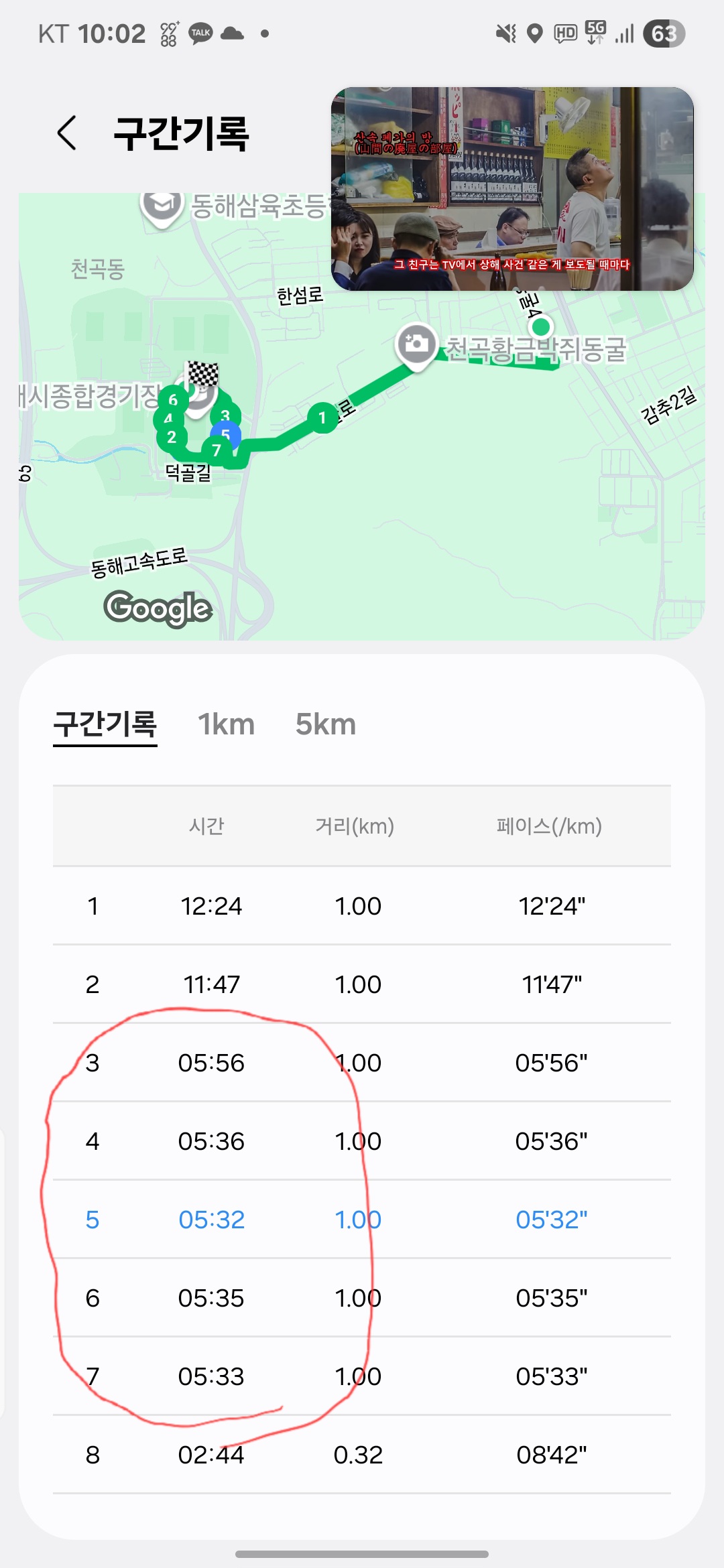Tap the green start point dot
Image resolution: width=724 pixels, height=1568 pixels.
click(540, 327)
